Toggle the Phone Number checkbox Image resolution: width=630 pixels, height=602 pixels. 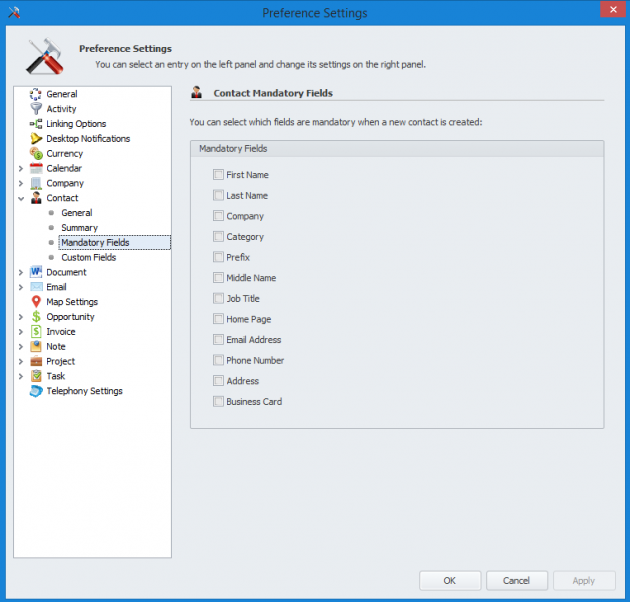click(x=218, y=361)
